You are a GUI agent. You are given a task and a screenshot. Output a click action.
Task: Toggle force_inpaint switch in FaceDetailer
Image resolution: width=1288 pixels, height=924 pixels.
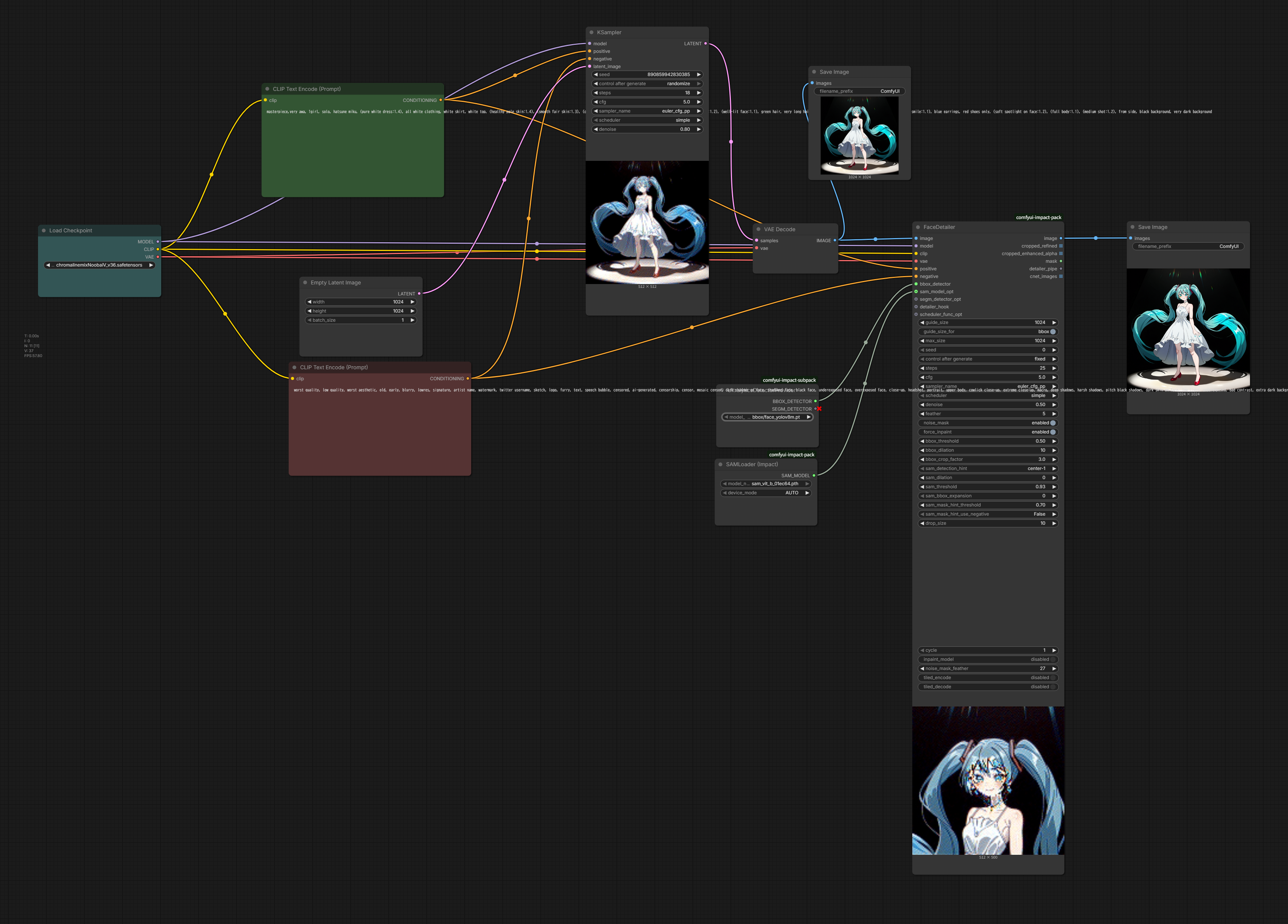click(1052, 432)
